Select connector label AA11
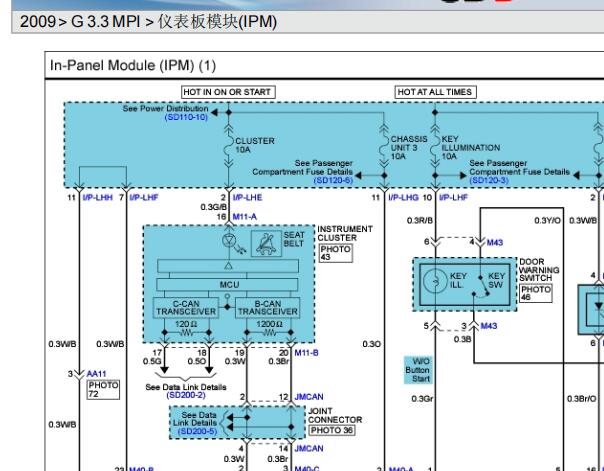604x471 pixels. pyautogui.click(x=96, y=374)
